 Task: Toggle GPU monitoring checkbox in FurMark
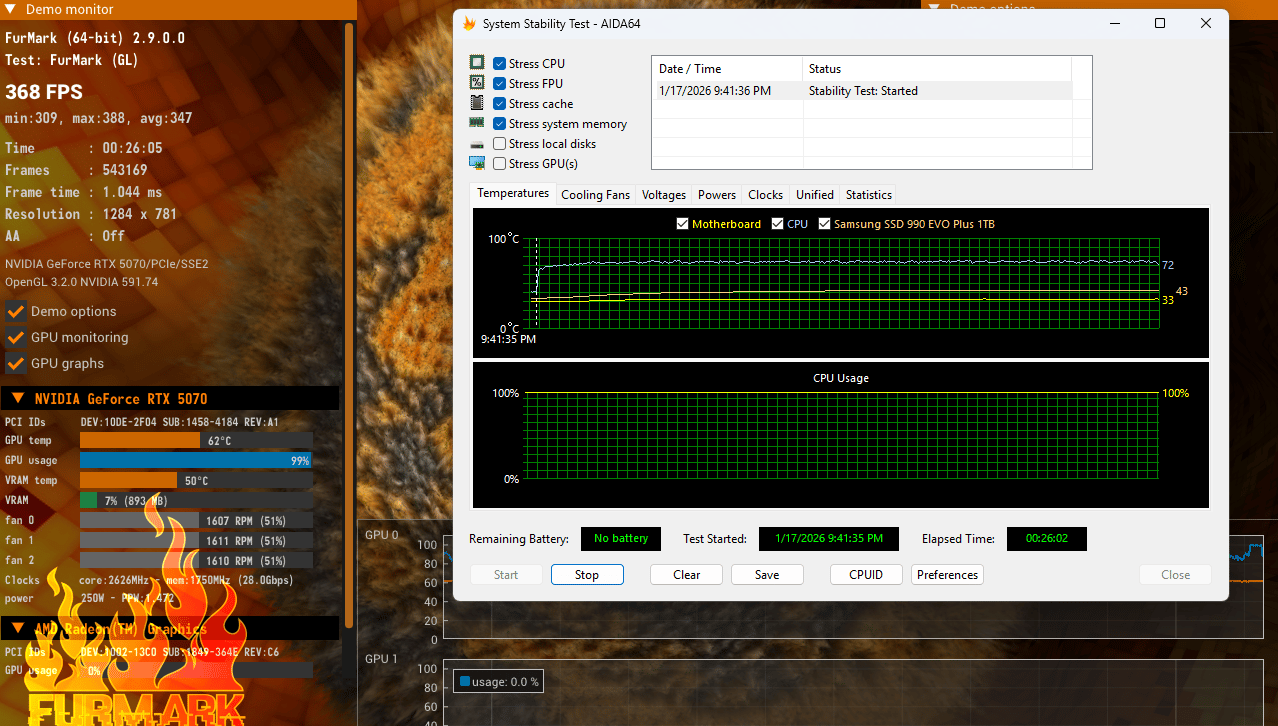tap(15, 337)
